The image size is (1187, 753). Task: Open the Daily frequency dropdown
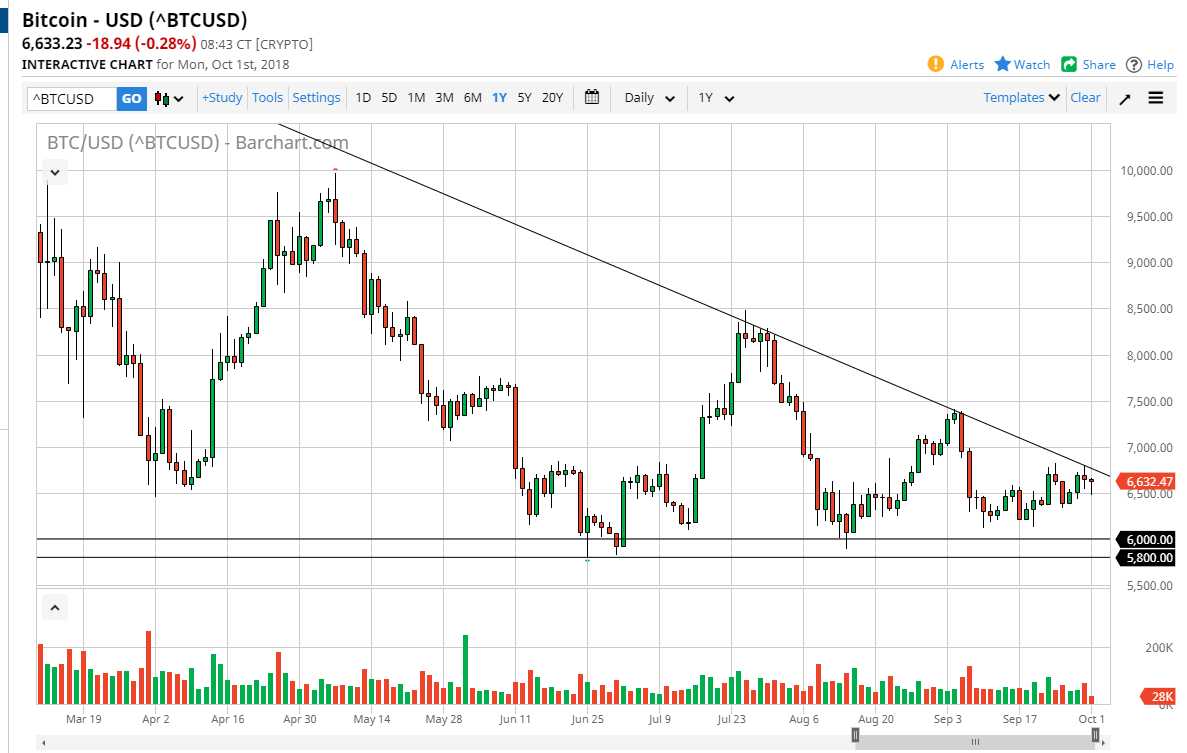643,97
